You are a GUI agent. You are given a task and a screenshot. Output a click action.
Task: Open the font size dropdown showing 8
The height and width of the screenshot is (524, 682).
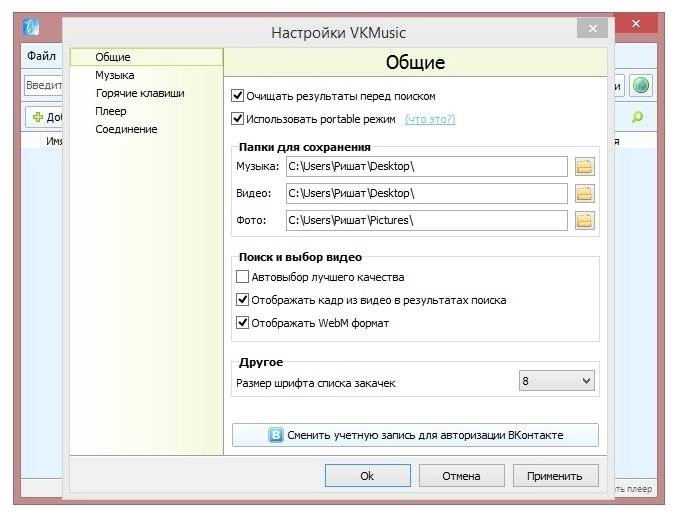[557, 381]
